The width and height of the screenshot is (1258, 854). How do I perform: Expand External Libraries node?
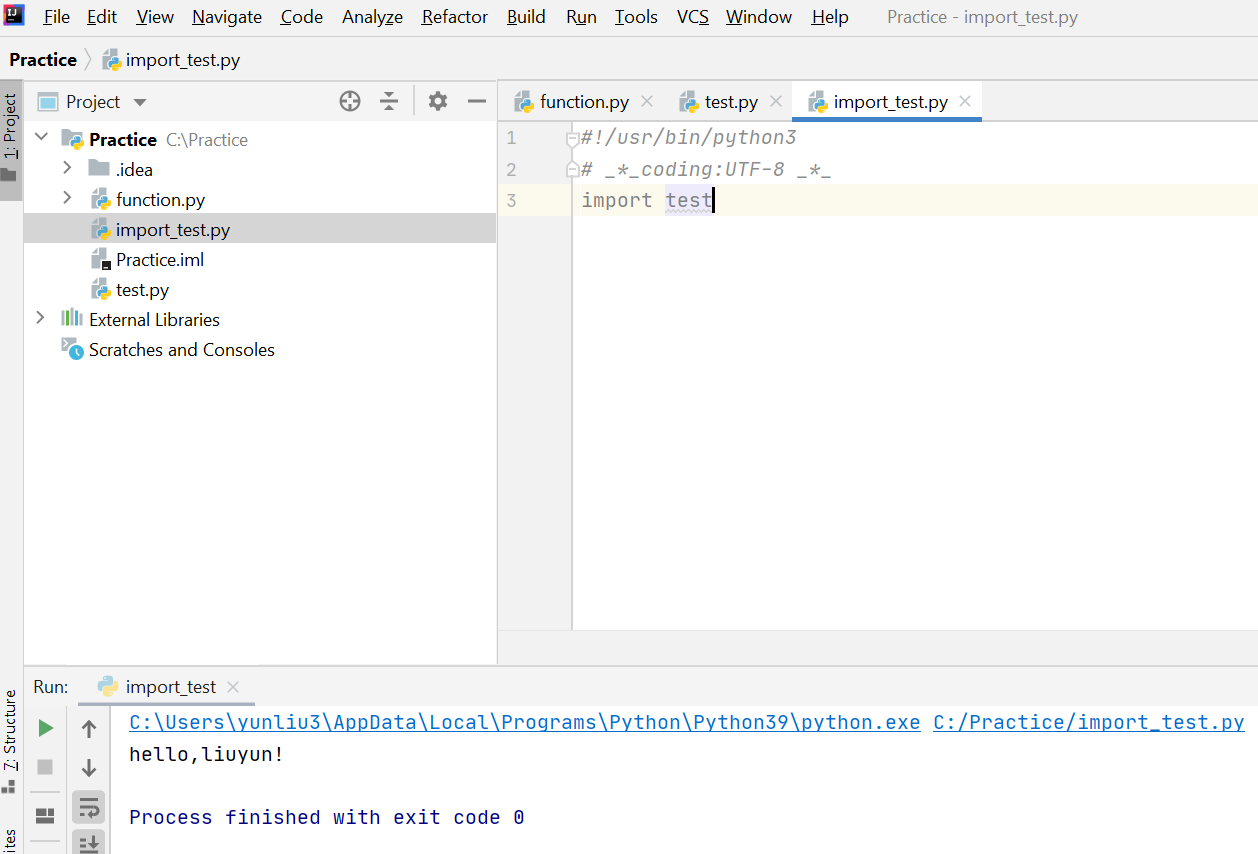tap(40, 318)
